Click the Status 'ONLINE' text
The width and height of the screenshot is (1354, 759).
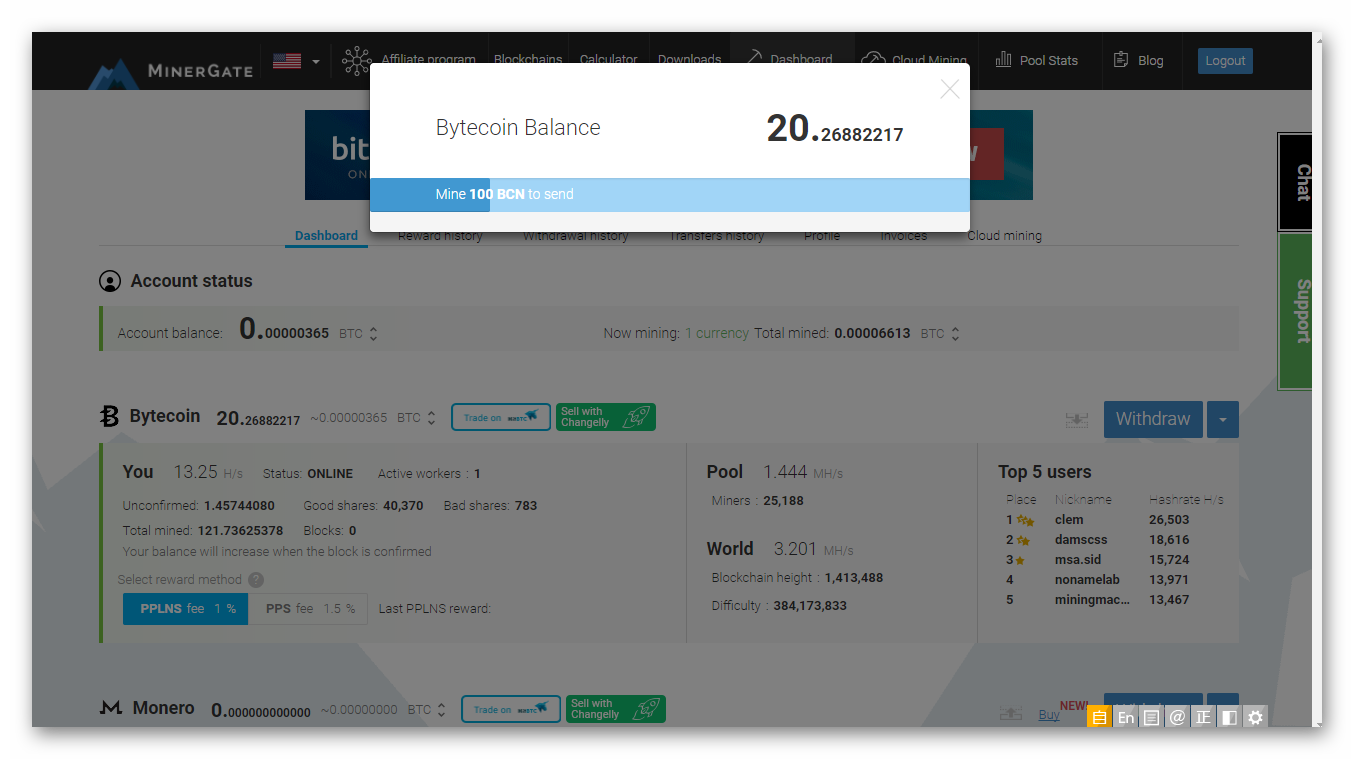[x=330, y=474]
